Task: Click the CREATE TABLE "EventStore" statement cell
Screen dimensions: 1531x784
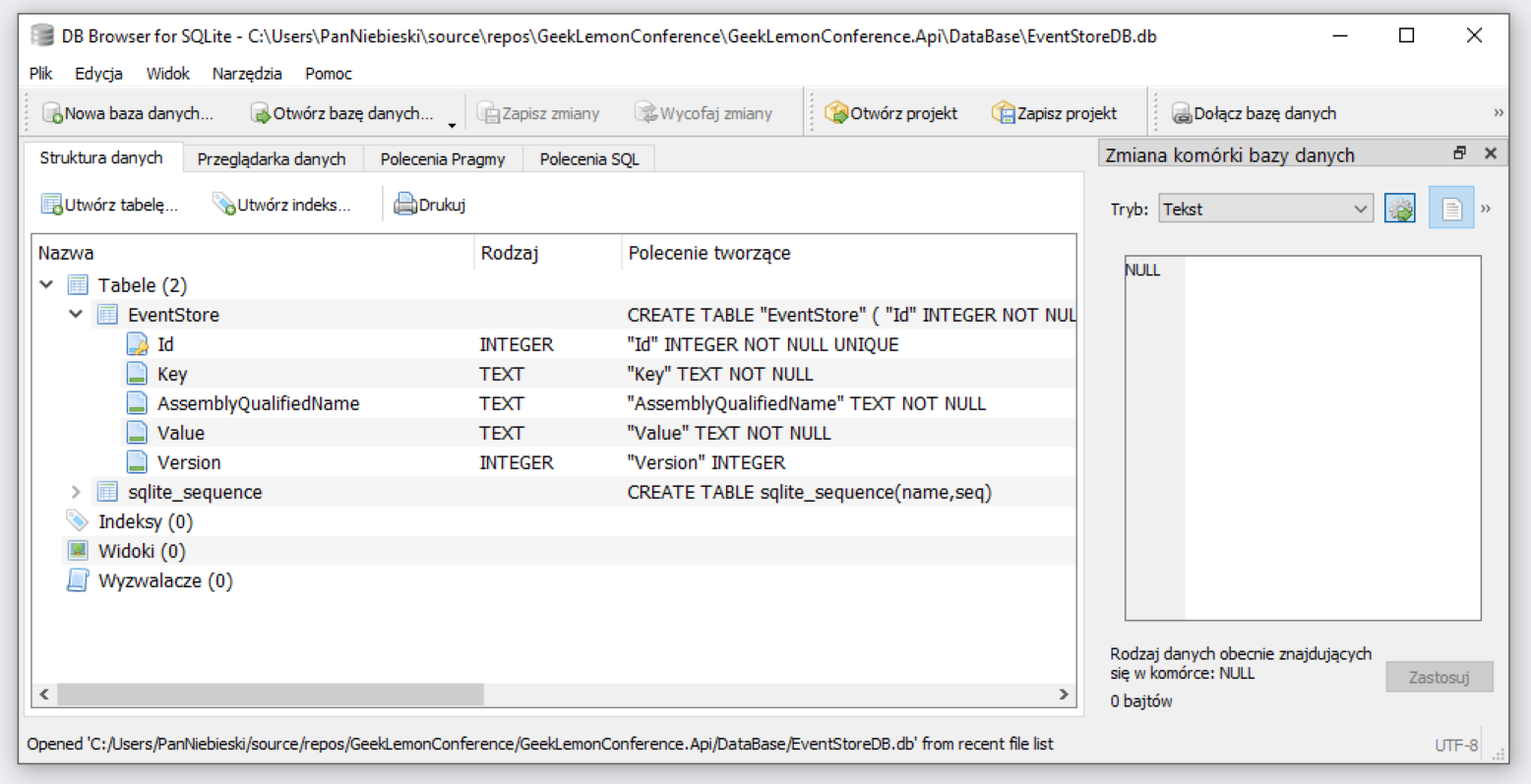Action: [x=851, y=315]
